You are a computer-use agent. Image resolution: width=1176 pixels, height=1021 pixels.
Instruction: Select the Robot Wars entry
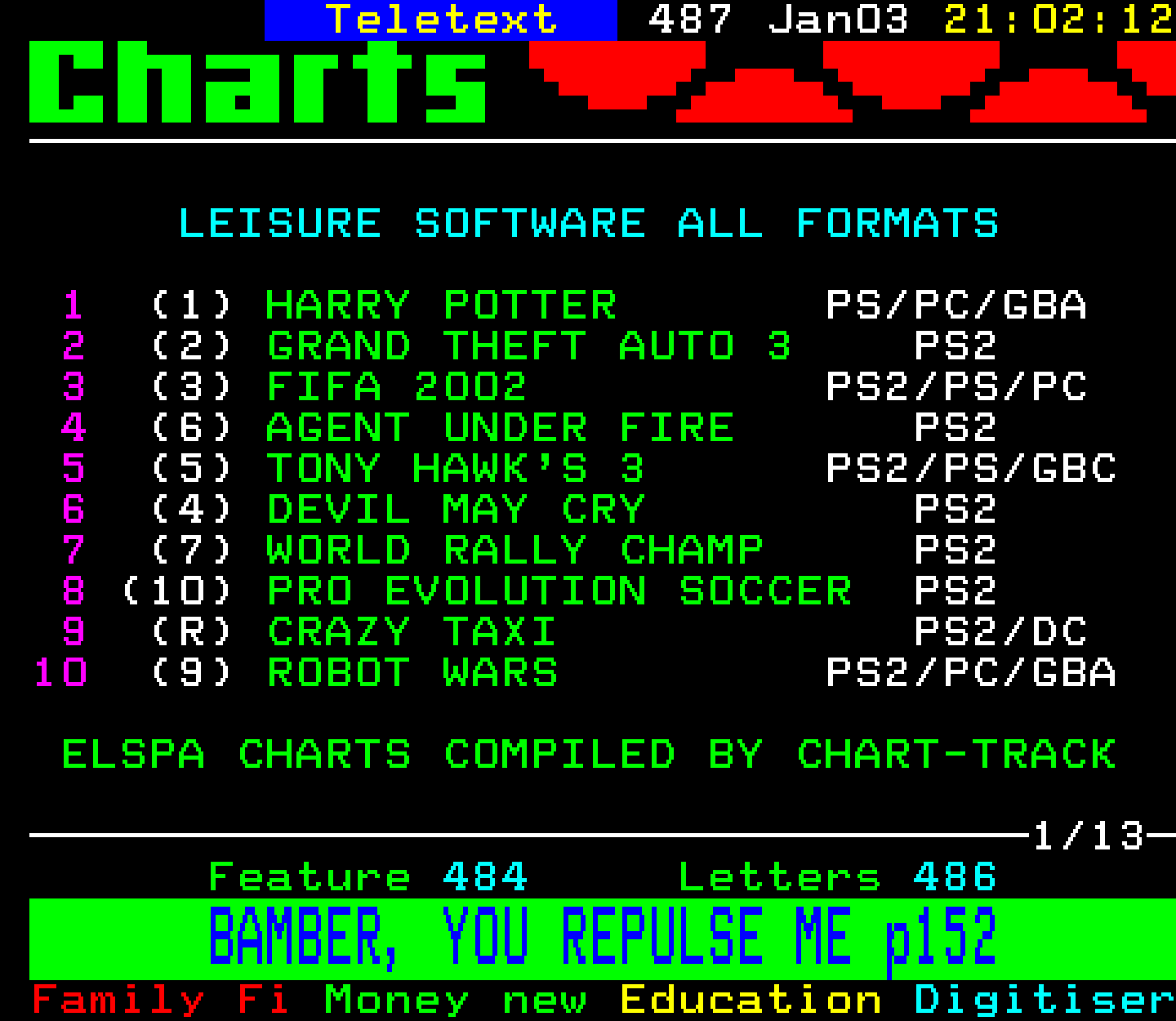tap(412, 673)
